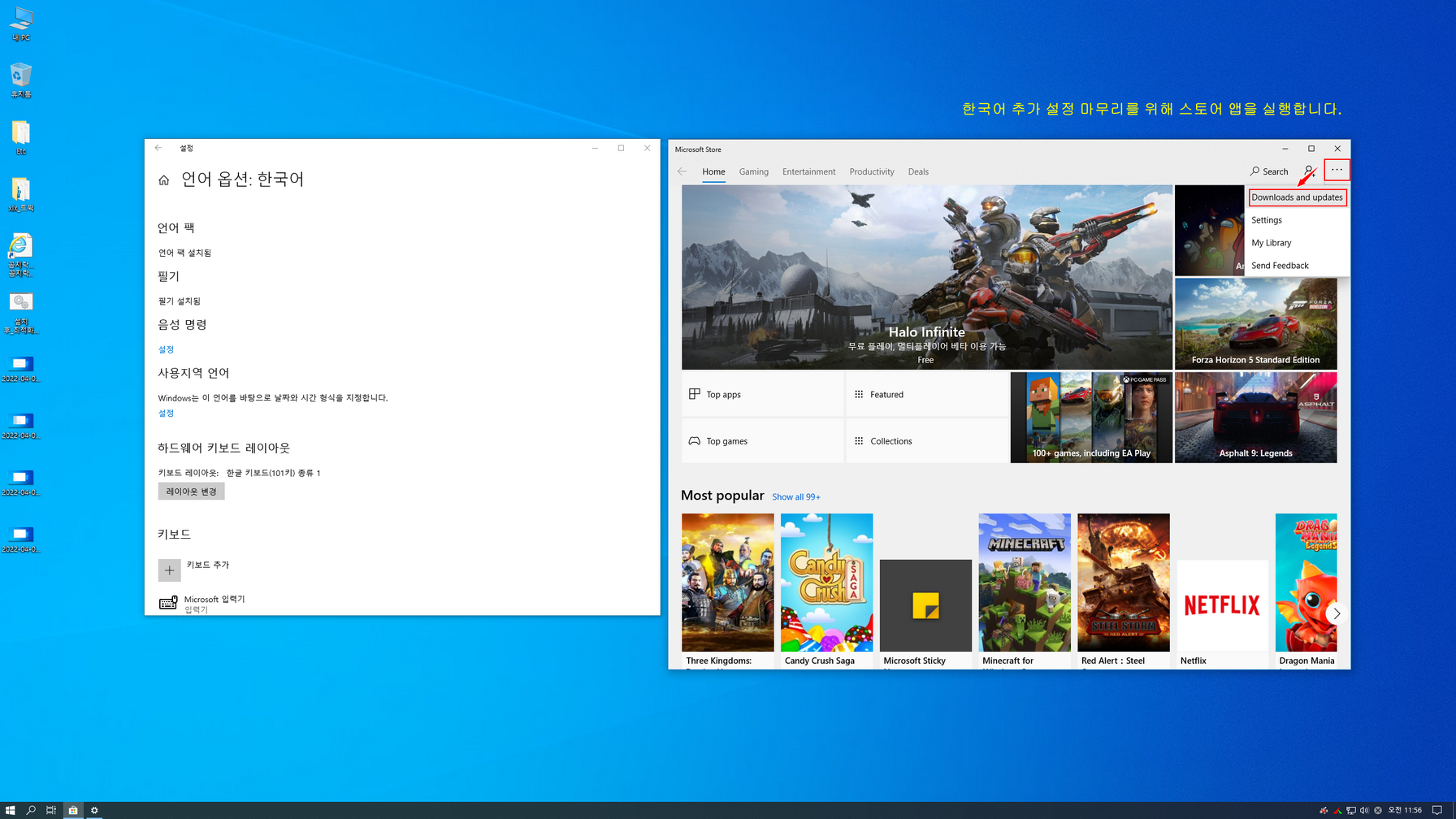Click the 언어 팩 설치됨 text
The height and width of the screenshot is (819, 1456).
(x=184, y=253)
